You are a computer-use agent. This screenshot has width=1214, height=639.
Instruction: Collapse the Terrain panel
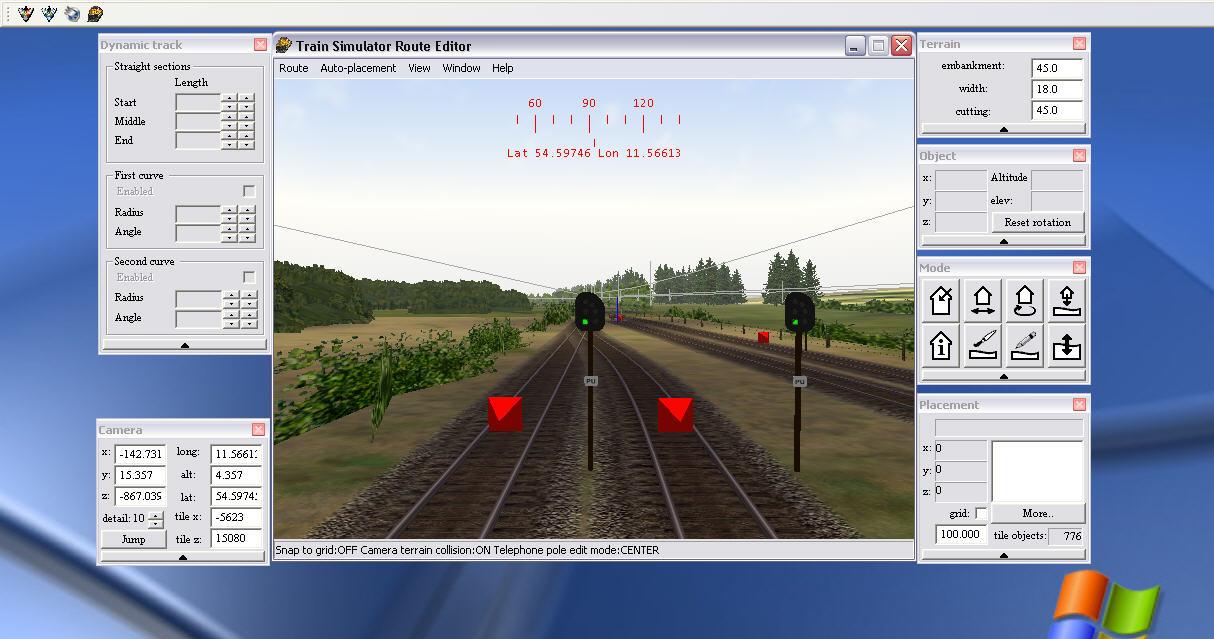point(1003,129)
